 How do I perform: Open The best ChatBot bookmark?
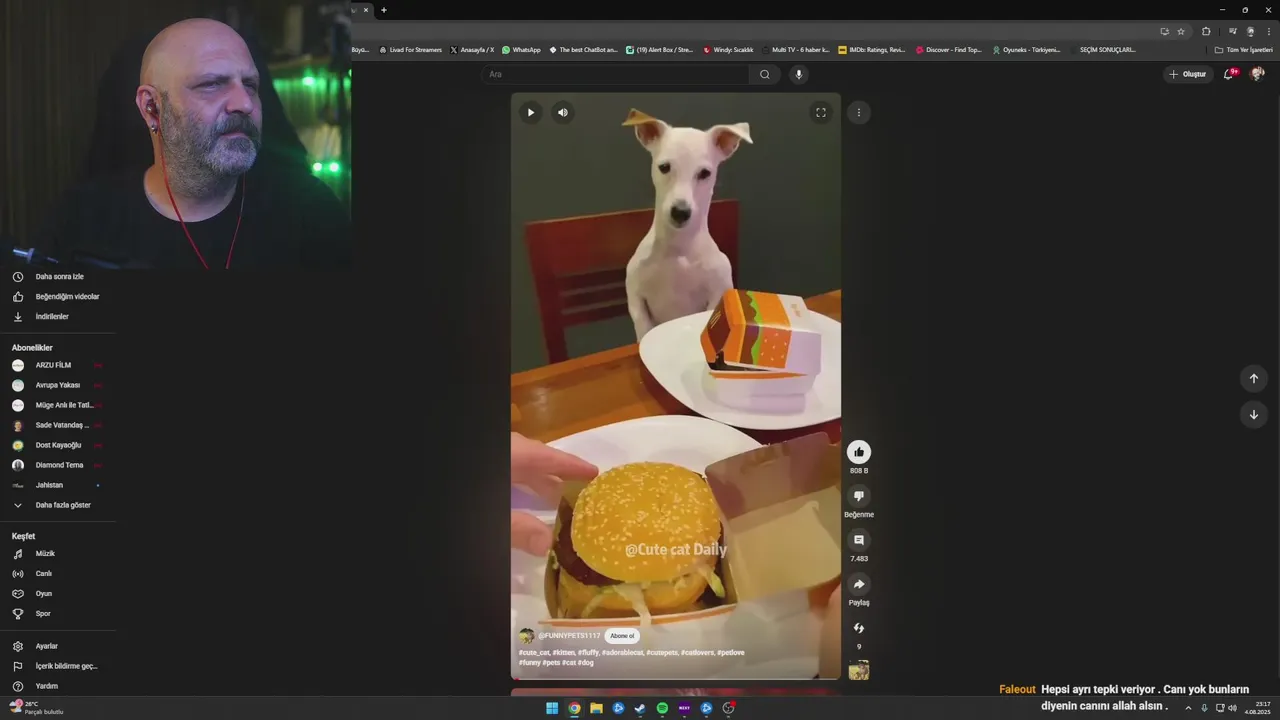583,49
